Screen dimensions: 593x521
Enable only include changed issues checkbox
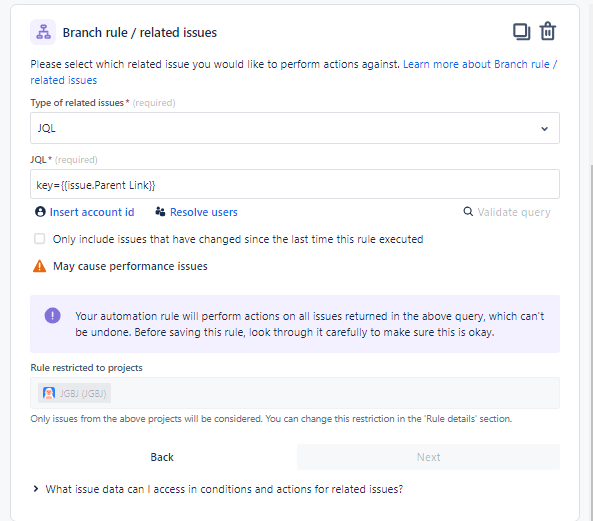click(39, 239)
